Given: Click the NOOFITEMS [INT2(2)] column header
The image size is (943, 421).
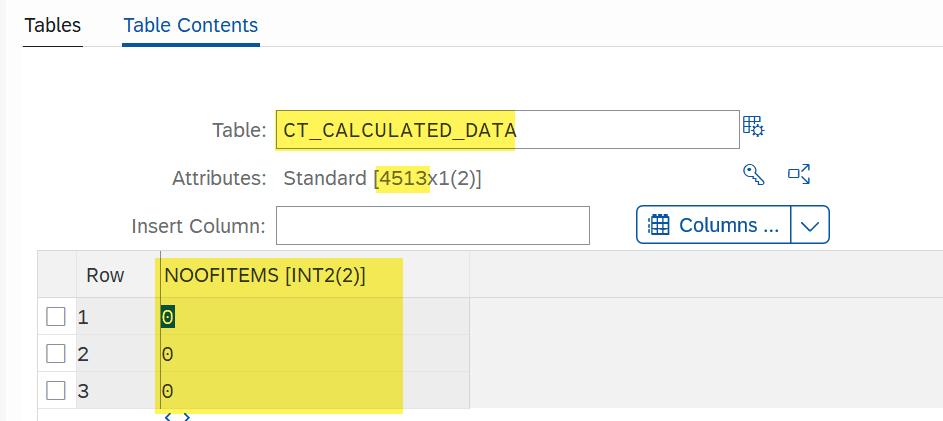Looking at the screenshot, I should coord(264,276).
